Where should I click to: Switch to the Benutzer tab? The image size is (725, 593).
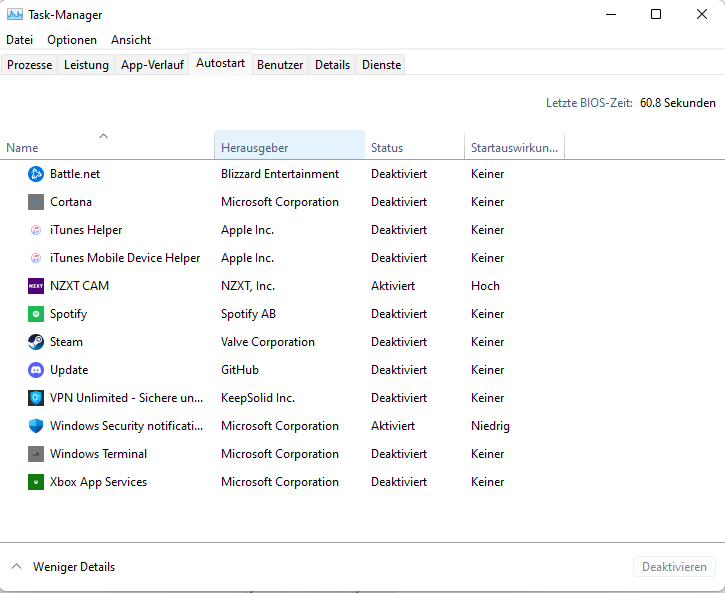coord(280,65)
